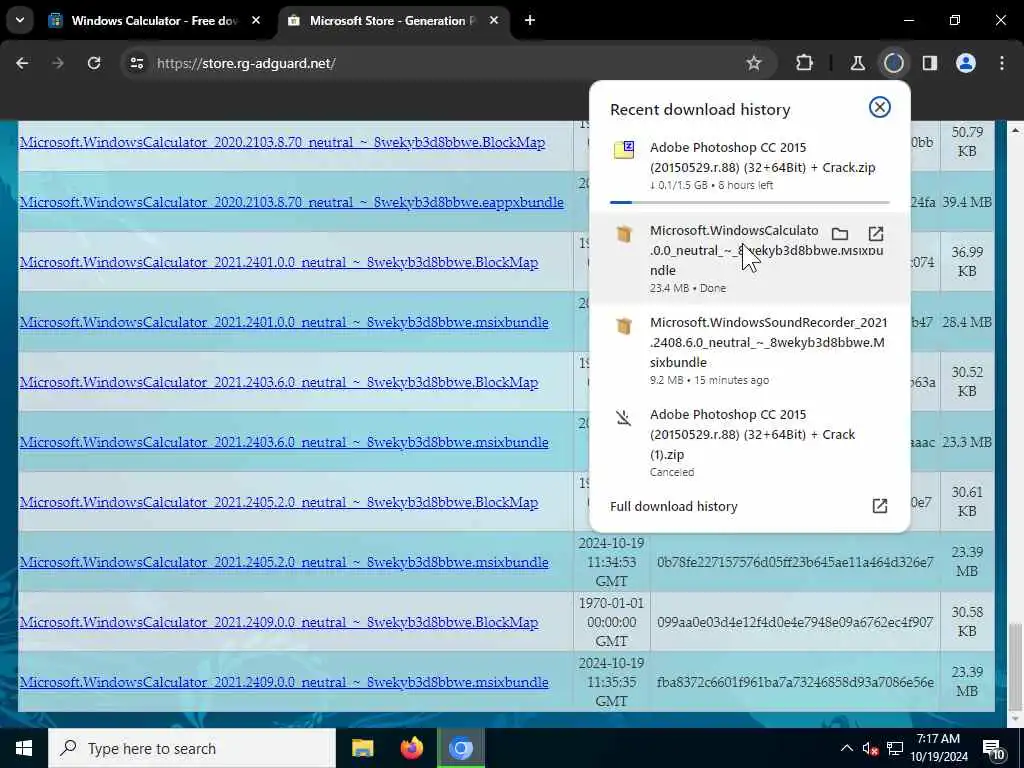Open the Extensions puzzle icon
This screenshot has width=1024, height=768.
click(805, 63)
